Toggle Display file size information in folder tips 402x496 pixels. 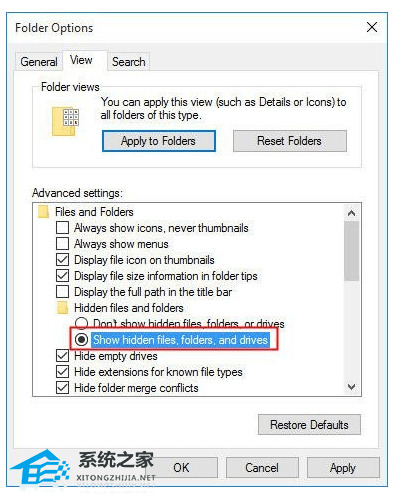[62, 276]
